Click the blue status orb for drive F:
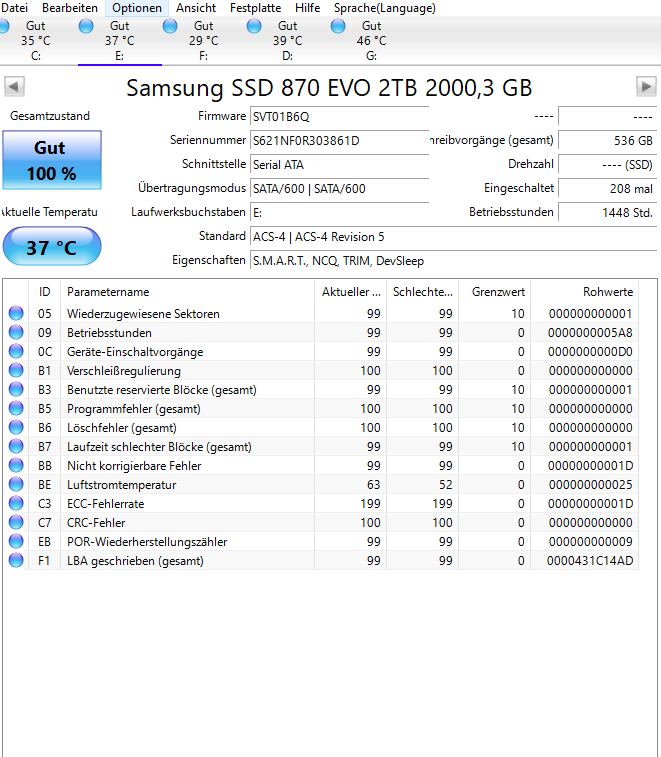Screen dimensions: 661x757 coord(170,26)
